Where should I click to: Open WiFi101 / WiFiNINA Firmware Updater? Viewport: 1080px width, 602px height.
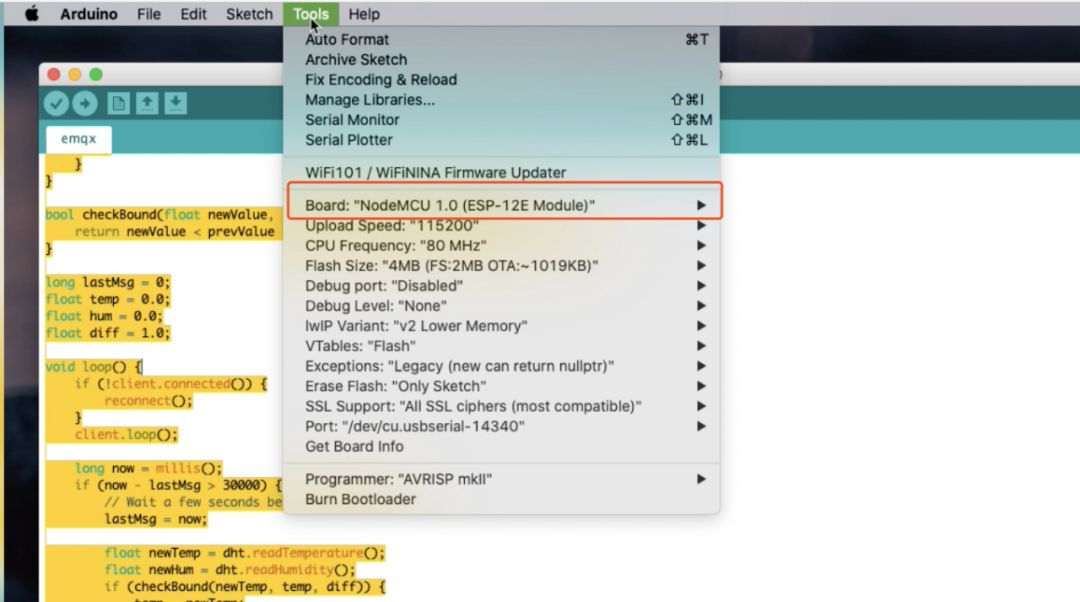pyautogui.click(x=501, y=173)
